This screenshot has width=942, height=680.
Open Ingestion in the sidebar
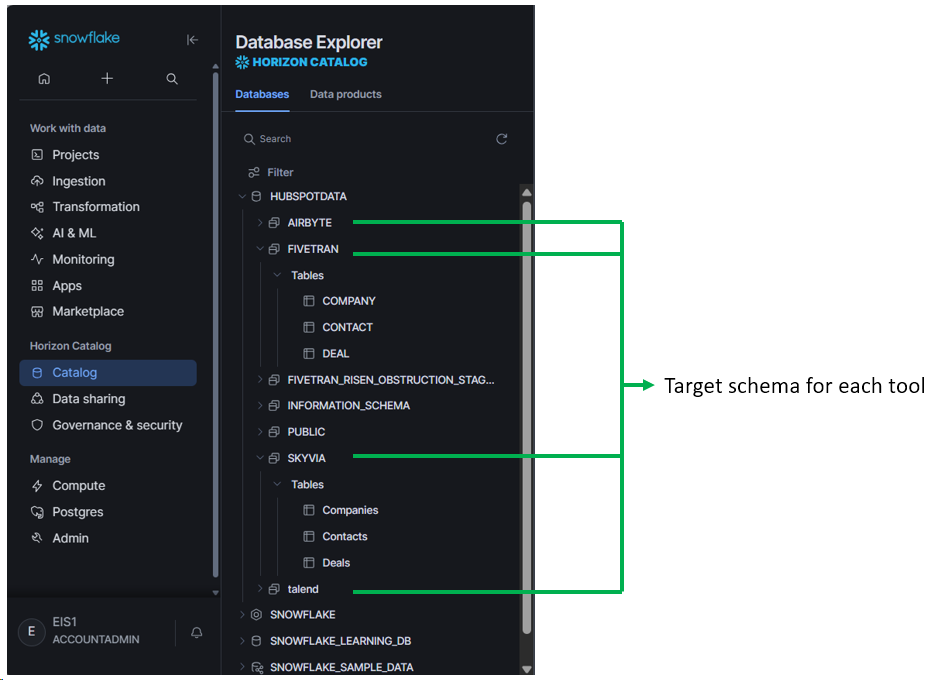tap(108, 181)
